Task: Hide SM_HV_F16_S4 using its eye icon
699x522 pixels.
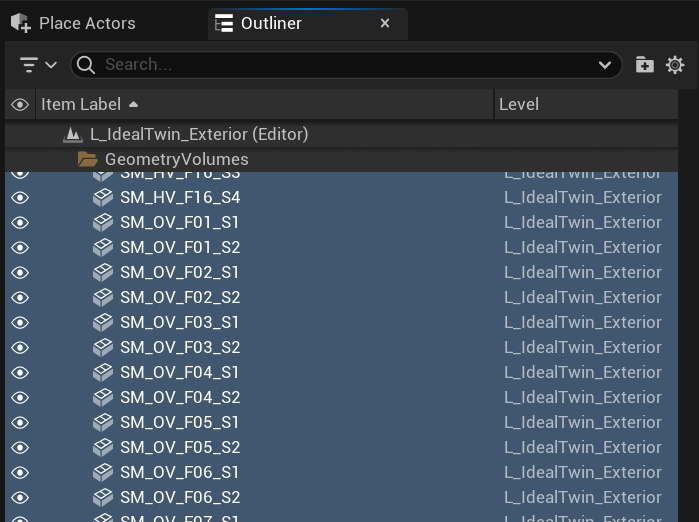Action: 20,198
